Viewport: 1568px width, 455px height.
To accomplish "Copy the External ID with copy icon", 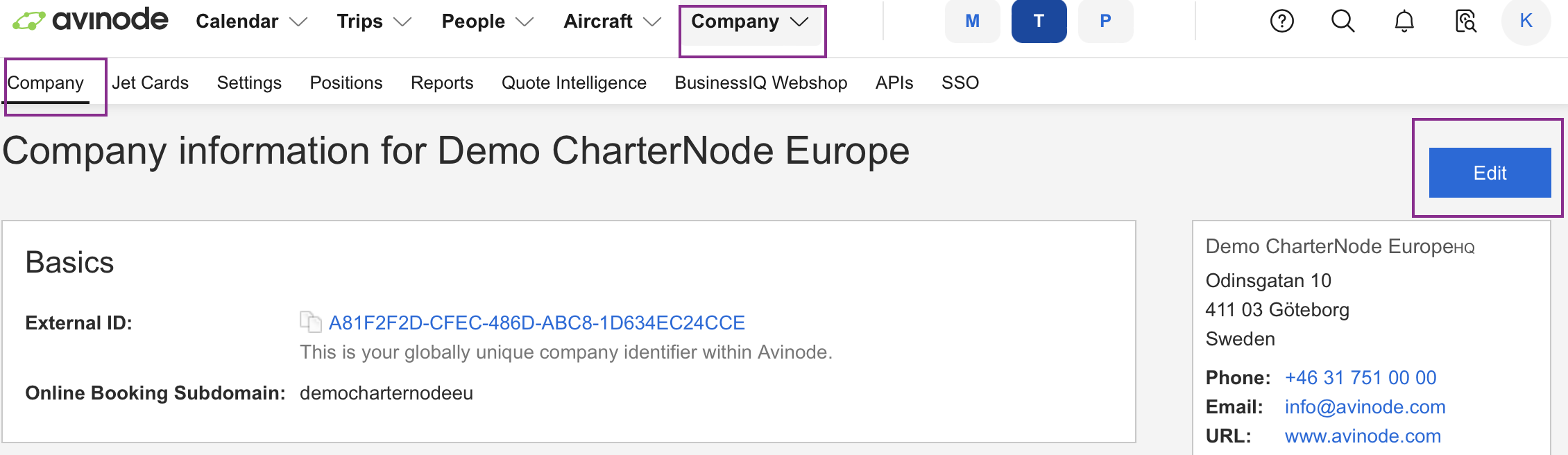I will point(310,322).
